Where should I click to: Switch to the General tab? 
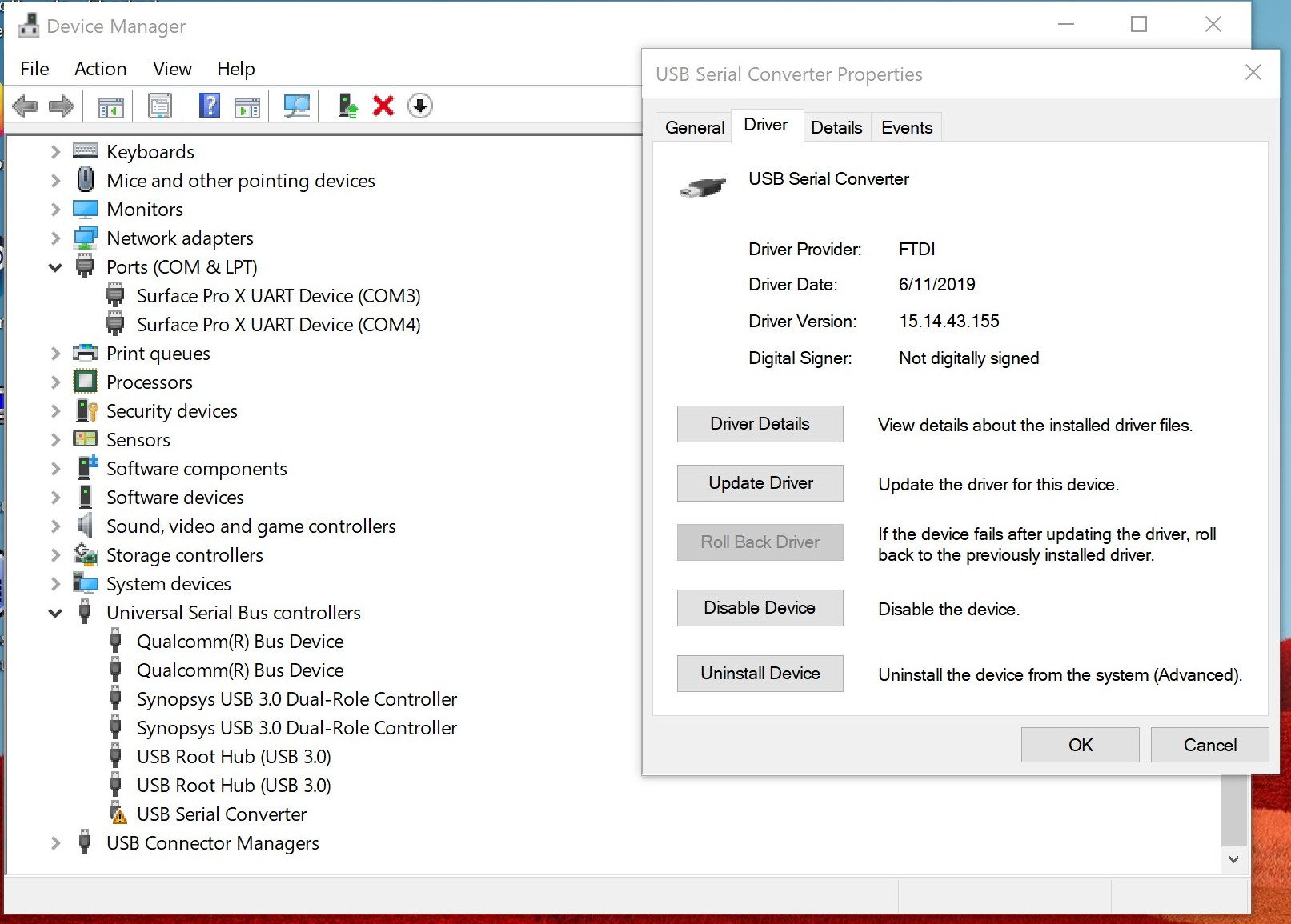tap(694, 127)
